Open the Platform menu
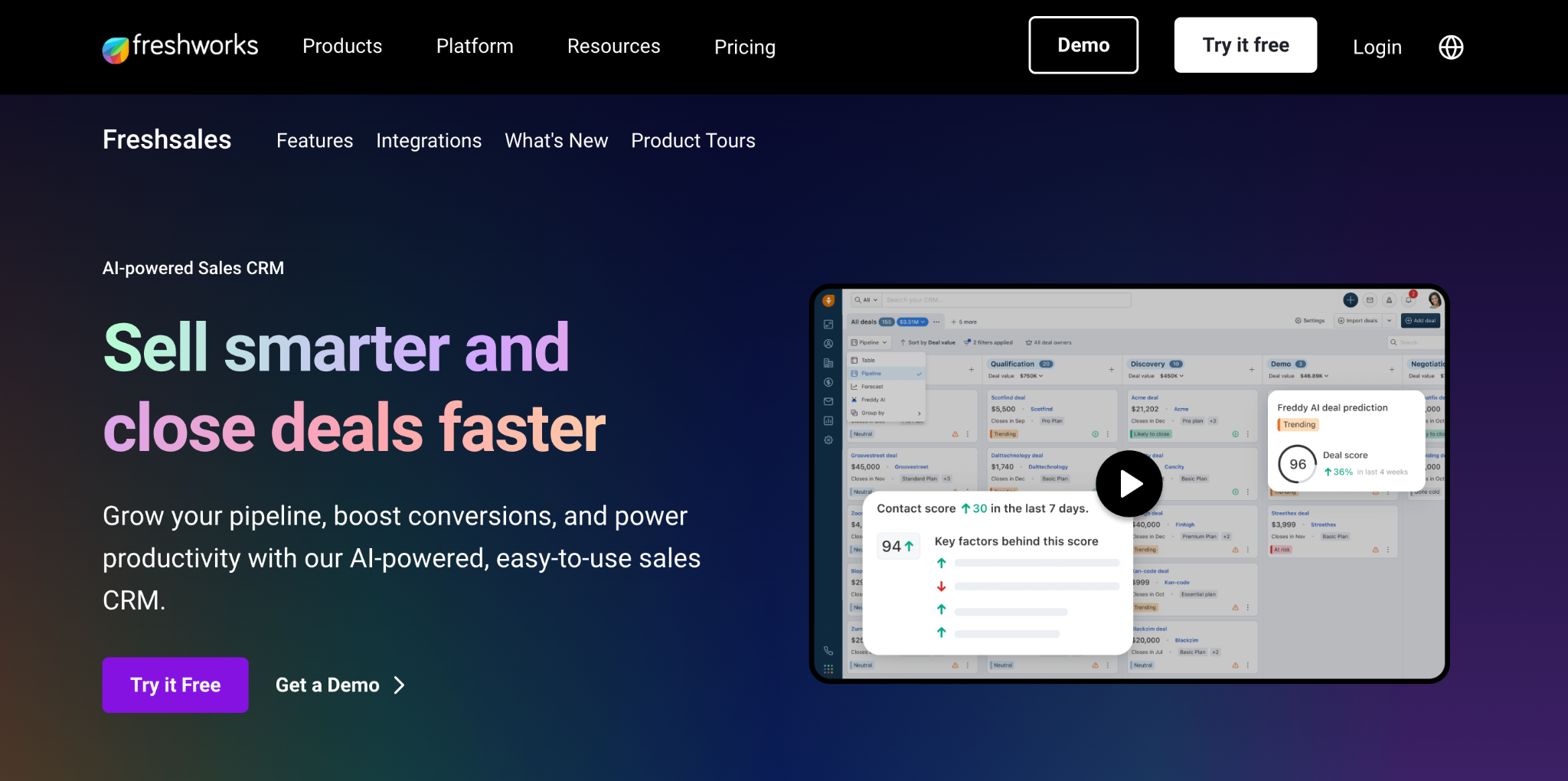 [475, 46]
